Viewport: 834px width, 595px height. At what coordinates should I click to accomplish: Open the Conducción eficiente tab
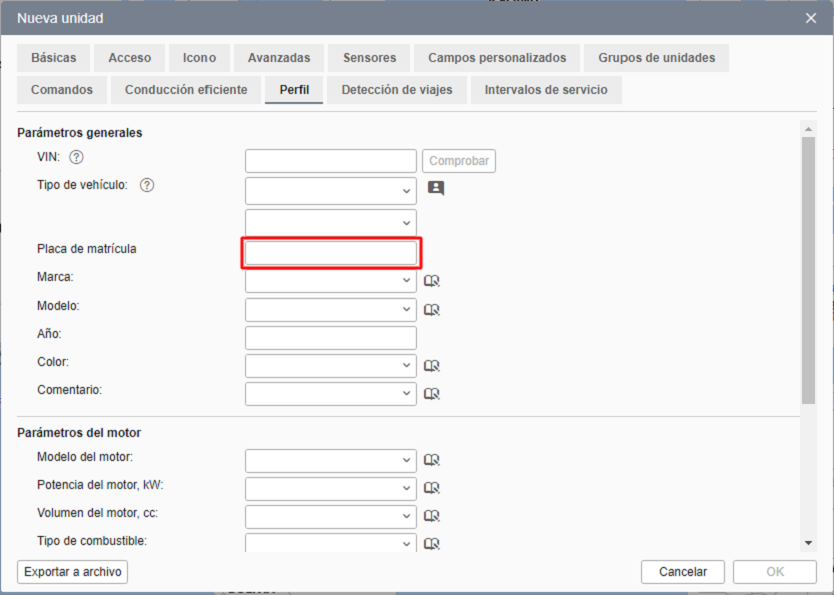coord(186,90)
